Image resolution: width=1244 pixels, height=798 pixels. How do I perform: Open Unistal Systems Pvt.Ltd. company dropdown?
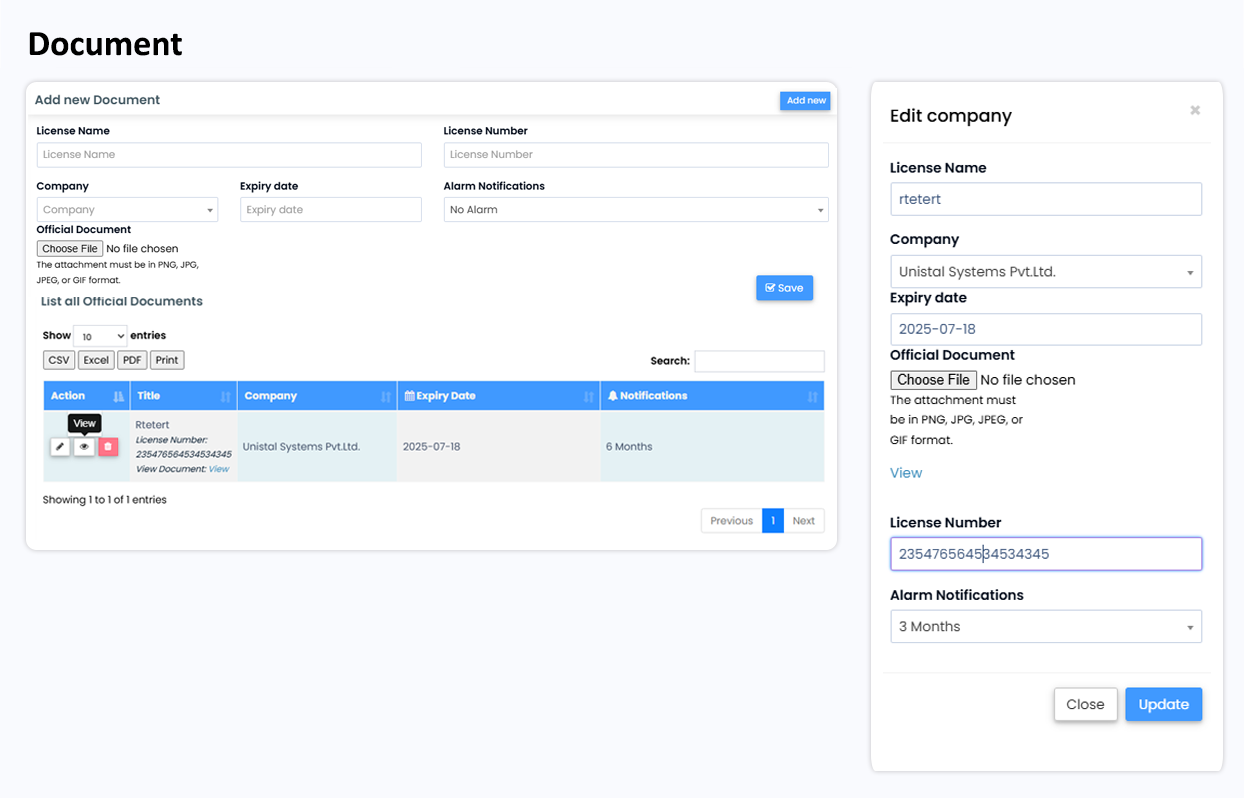point(1045,272)
